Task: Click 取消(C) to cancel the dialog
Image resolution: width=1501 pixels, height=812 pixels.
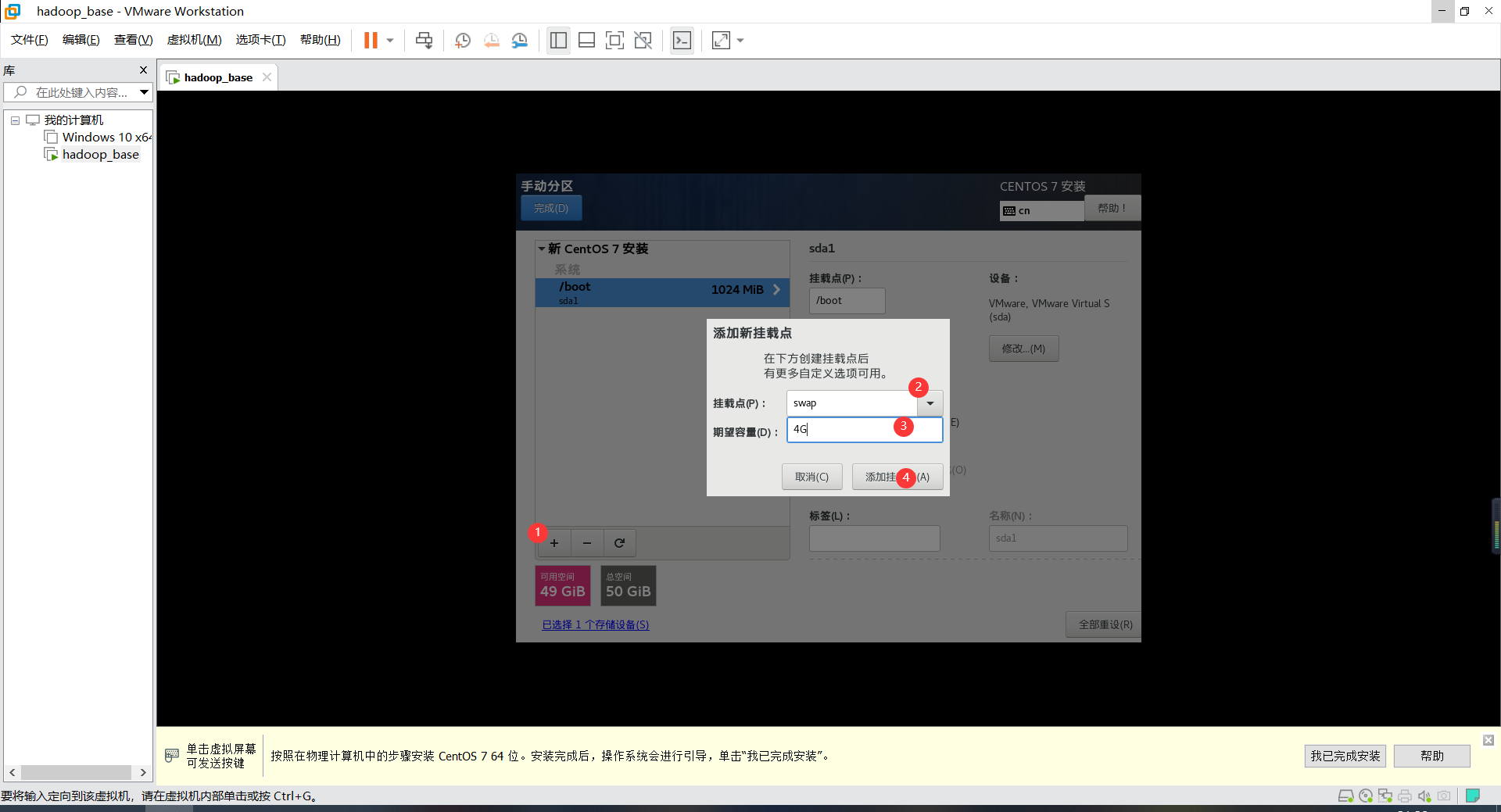Action: pyautogui.click(x=811, y=477)
